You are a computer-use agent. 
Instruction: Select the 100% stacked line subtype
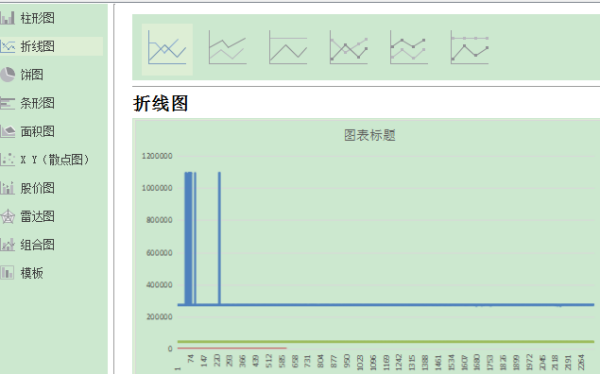[288, 48]
